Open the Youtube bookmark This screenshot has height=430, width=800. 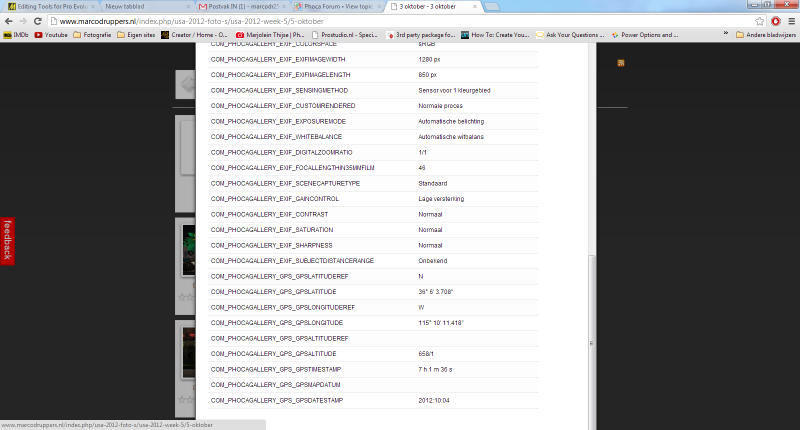[50, 34]
